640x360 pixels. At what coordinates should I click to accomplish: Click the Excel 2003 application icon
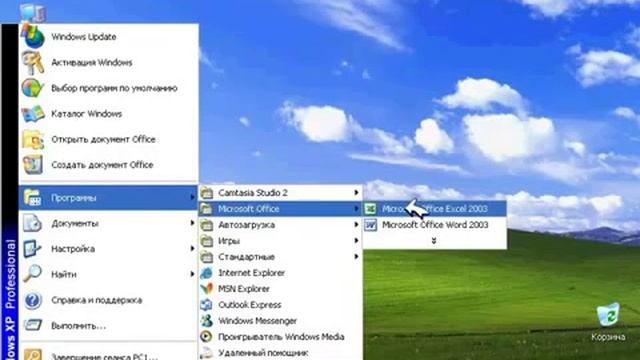click(x=371, y=209)
